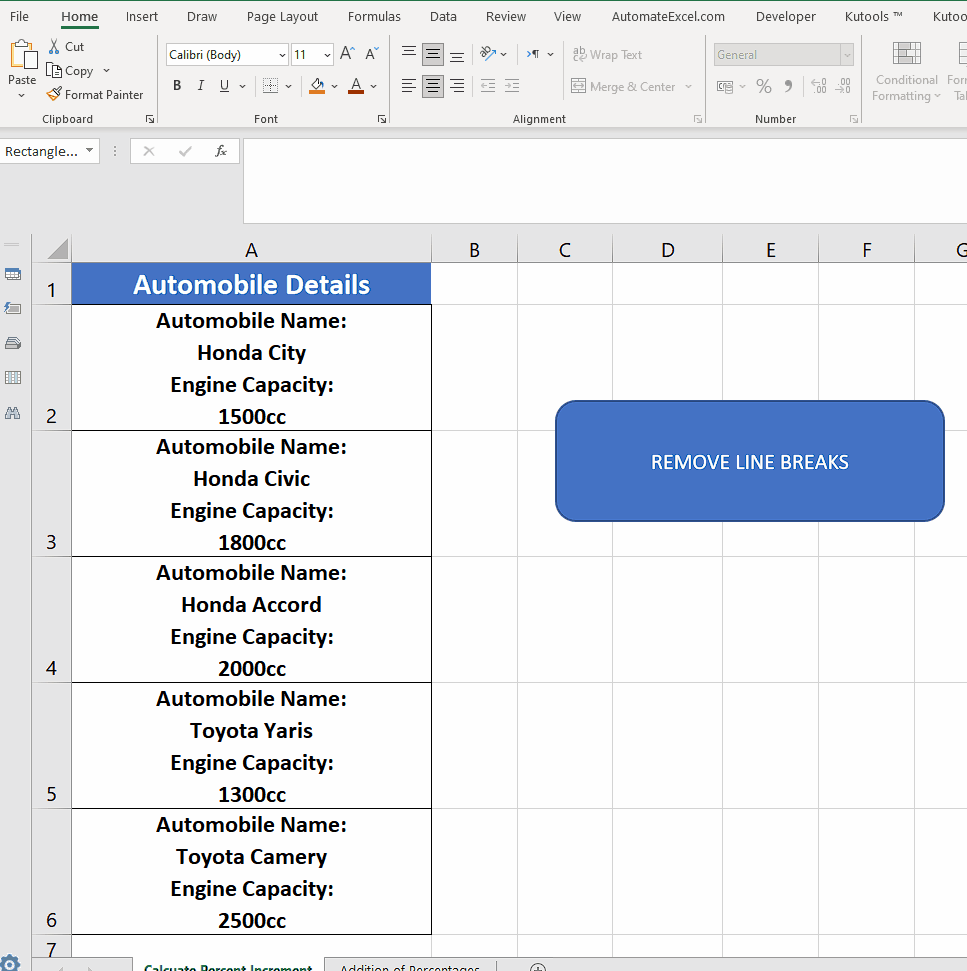This screenshot has height=971, width=967.
Task: Open the General number format dropdown
Action: point(846,54)
